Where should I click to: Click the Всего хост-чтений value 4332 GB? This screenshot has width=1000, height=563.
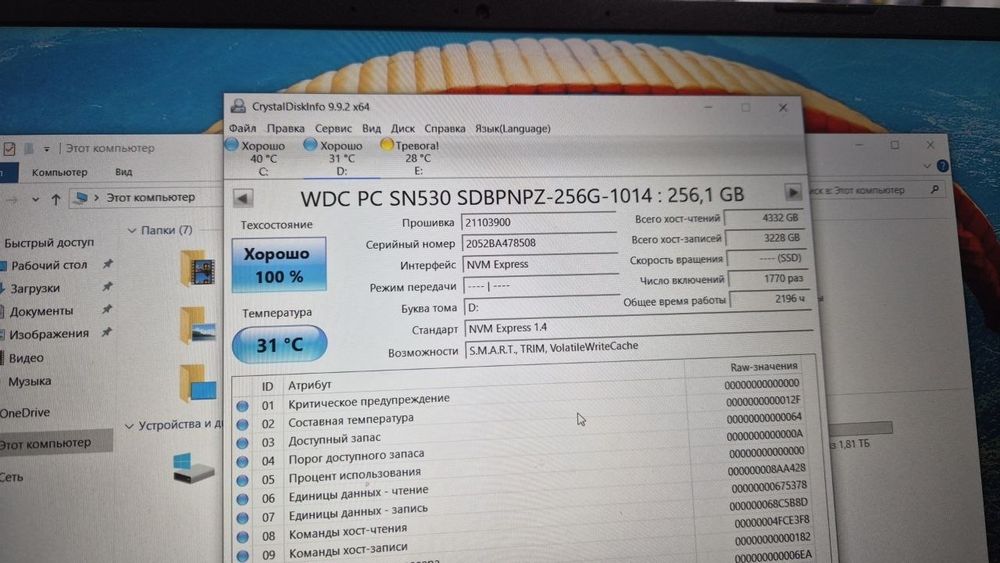point(763,217)
